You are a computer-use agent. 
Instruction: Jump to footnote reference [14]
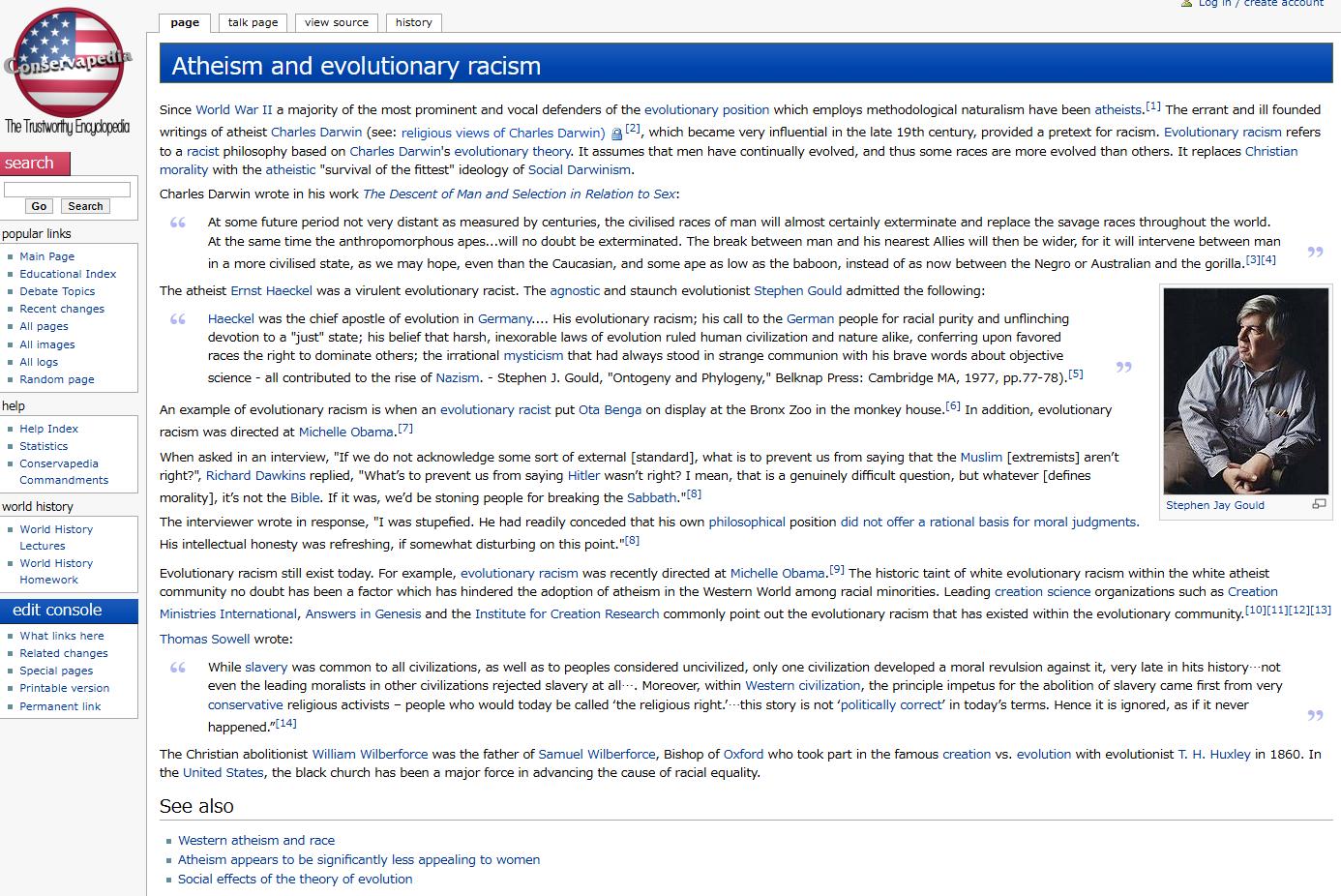point(286,724)
